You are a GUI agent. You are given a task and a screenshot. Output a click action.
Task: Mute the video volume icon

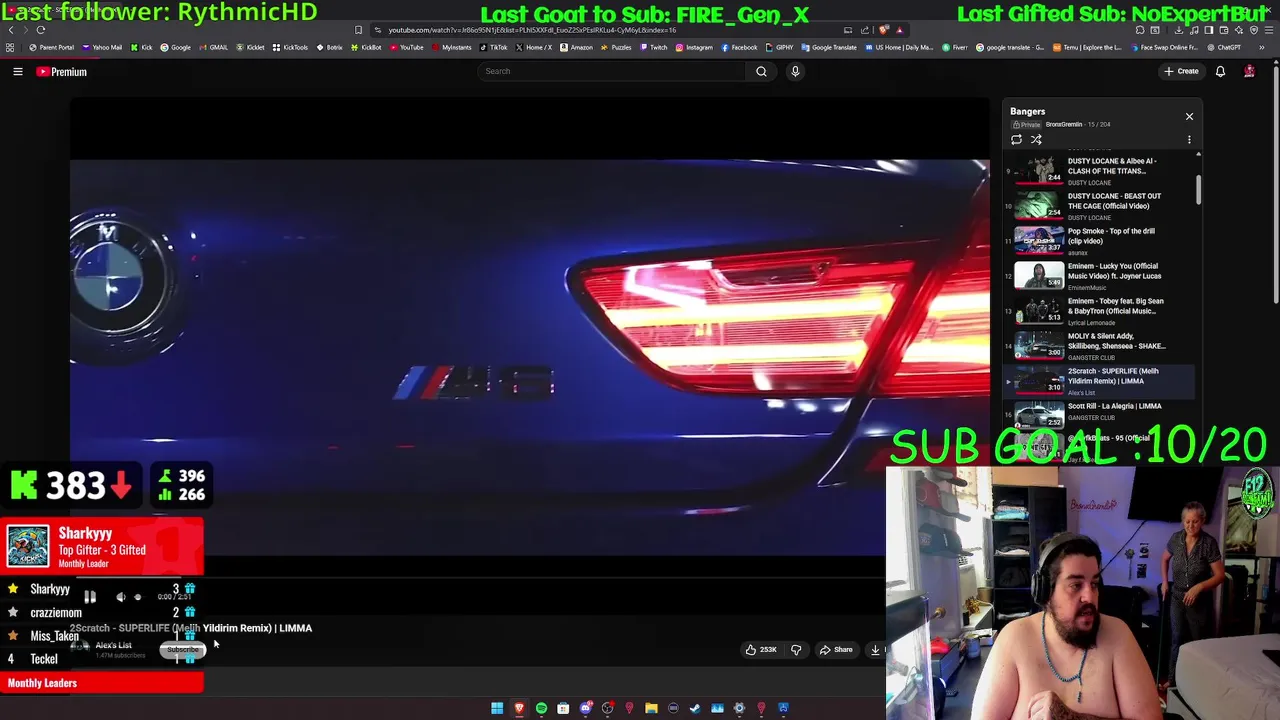pyautogui.click(x=121, y=597)
